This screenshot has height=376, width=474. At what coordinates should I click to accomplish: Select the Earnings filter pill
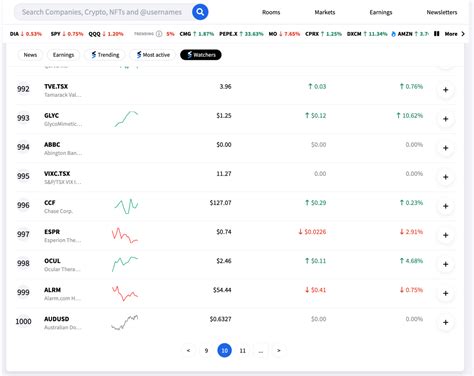pyautogui.click(x=63, y=55)
